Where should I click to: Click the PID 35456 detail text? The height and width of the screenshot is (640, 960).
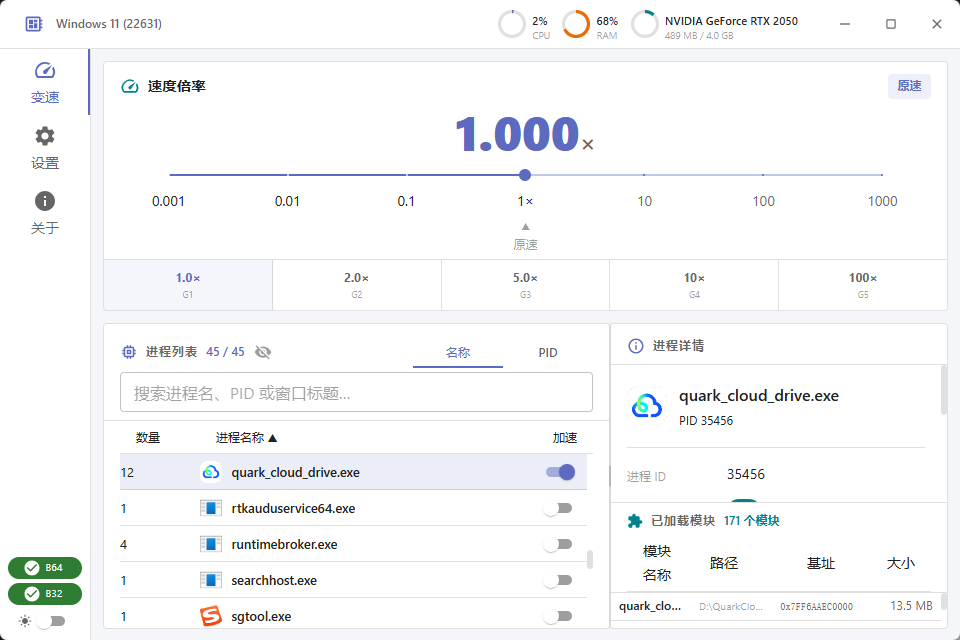706,421
